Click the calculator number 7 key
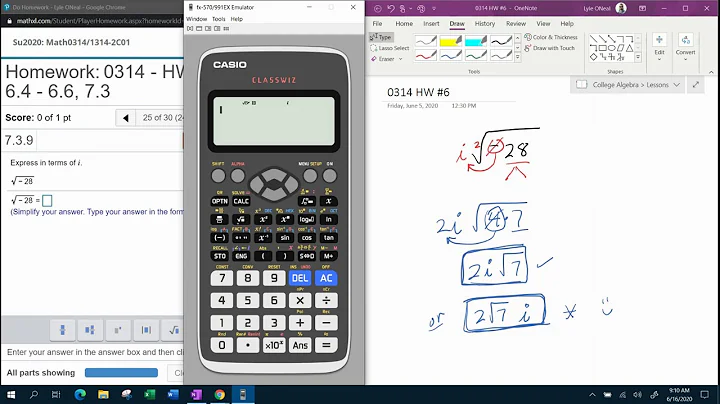Viewport: 720px width, 404px height. click(222, 278)
